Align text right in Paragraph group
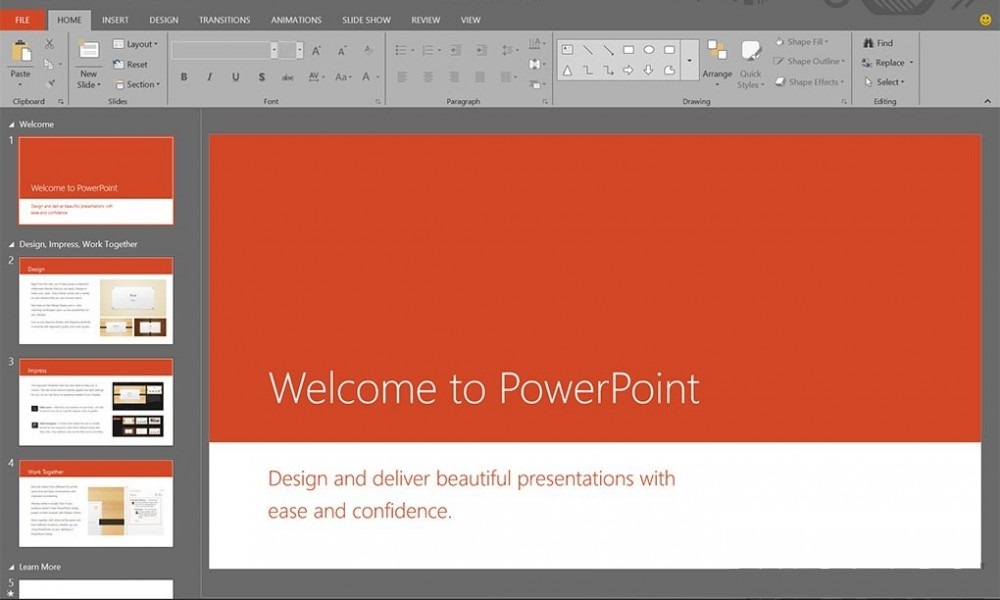This screenshot has width=1000, height=600. (x=454, y=77)
